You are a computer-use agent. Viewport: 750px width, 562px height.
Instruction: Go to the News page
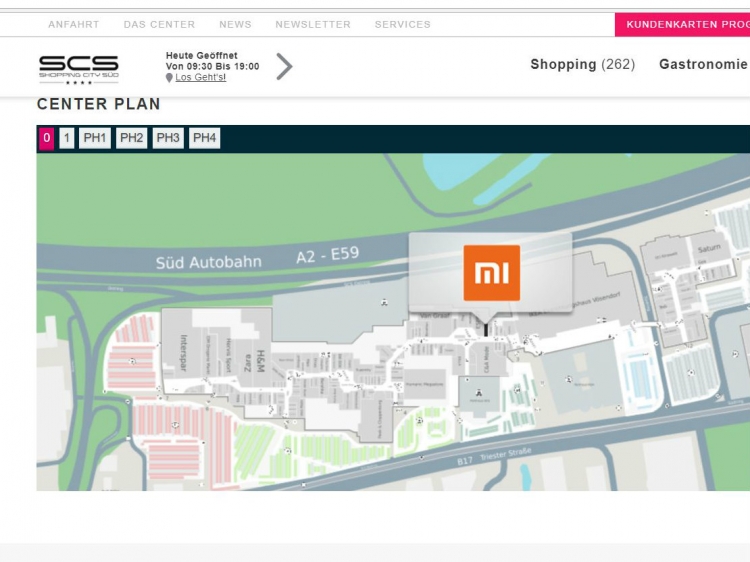click(x=235, y=24)
